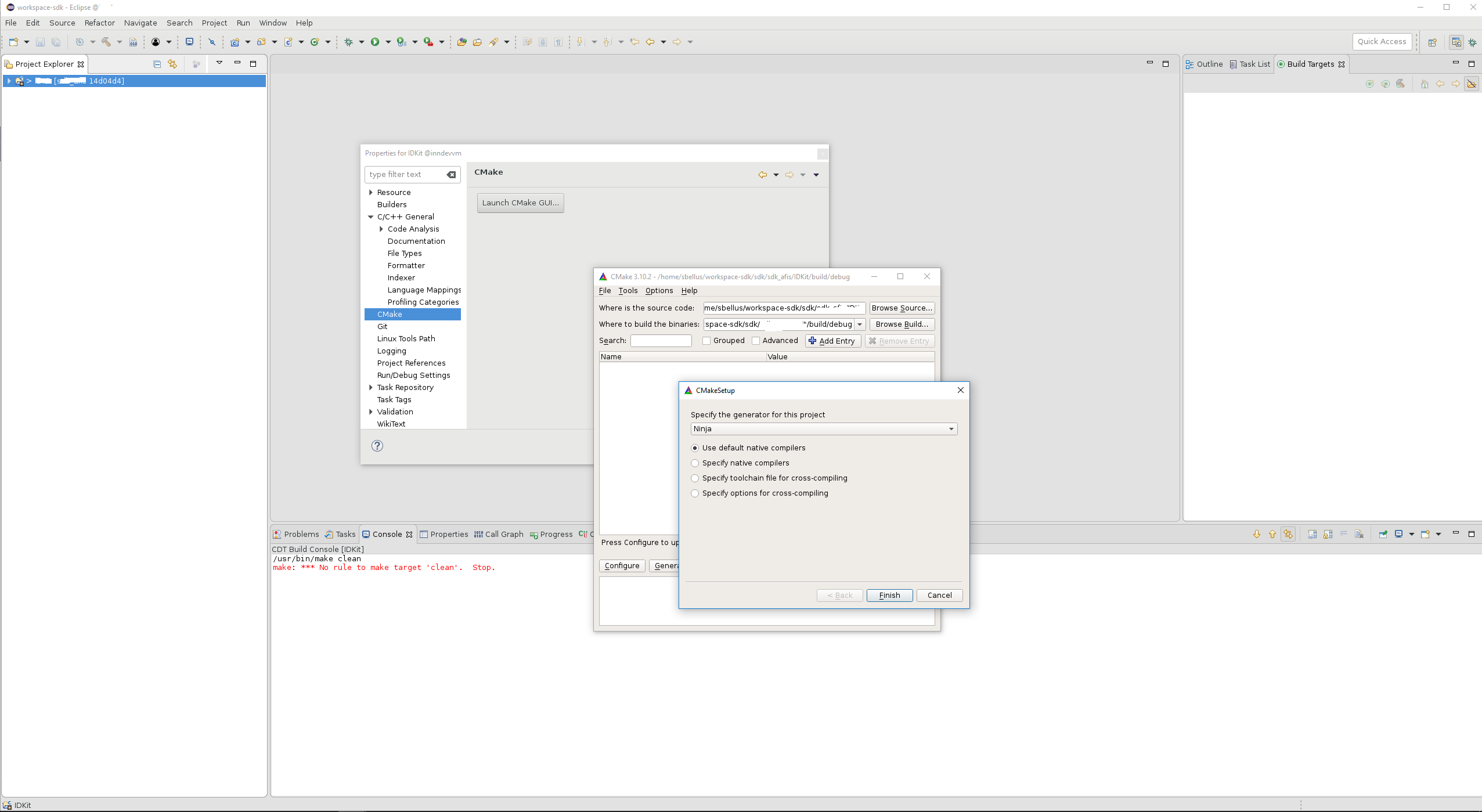The width and height of the screenshot is (1482, 812).
Task: Switch to the Outline tab
Action: [1204, 64]
